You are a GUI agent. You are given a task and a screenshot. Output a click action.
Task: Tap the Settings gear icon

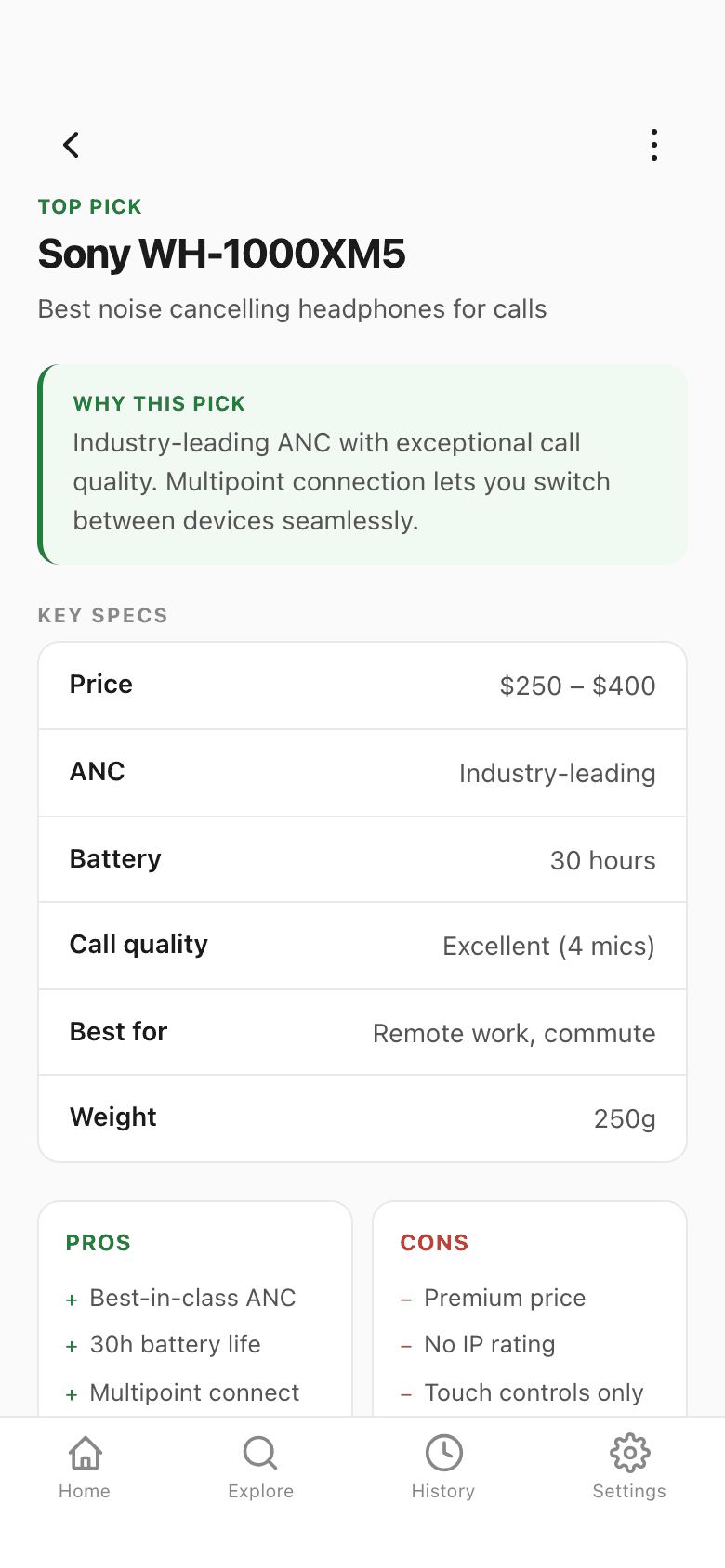coord(629,1453)
